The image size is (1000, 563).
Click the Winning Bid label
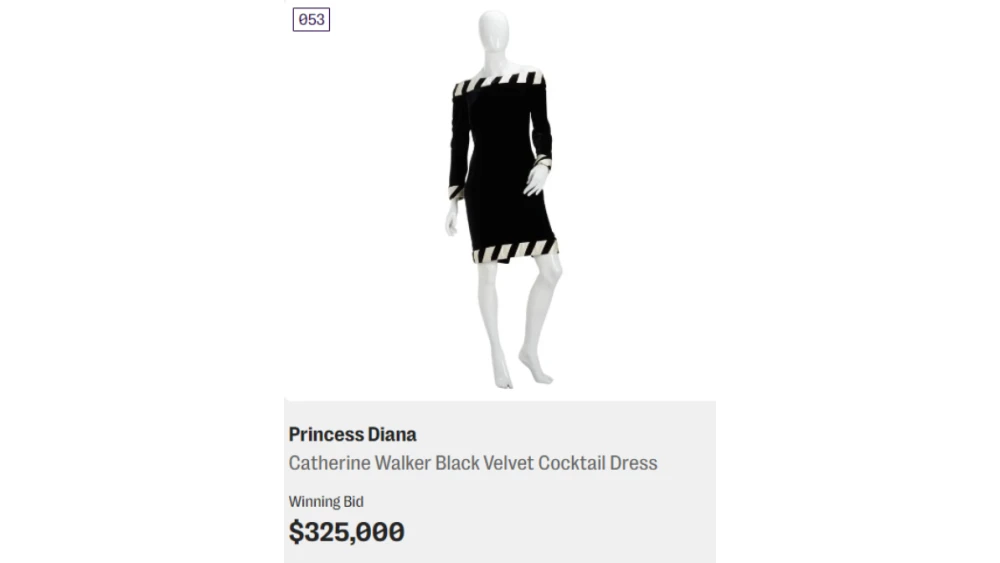point(326,502)
